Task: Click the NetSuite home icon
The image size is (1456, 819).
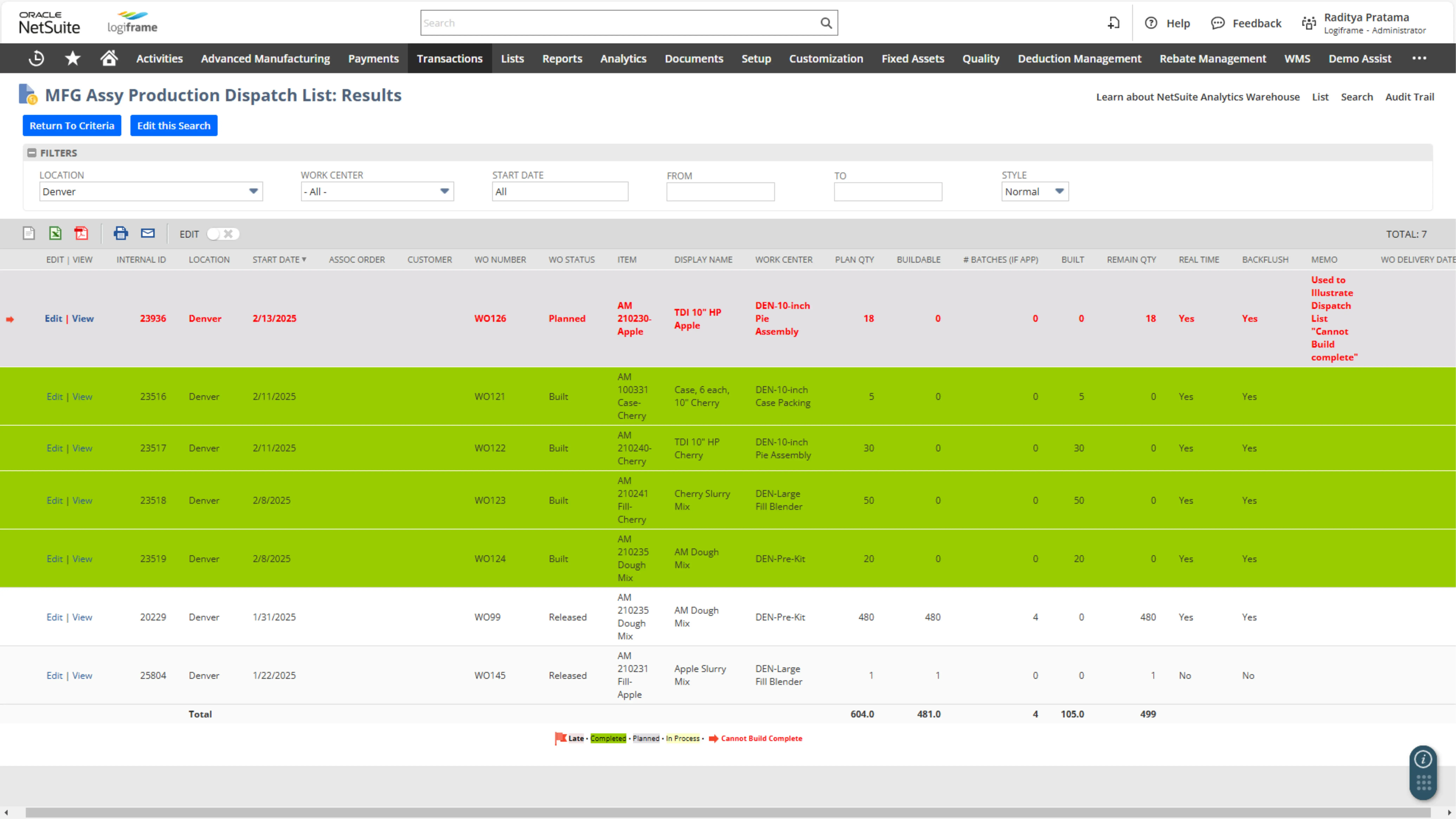Action: (109, 58)
